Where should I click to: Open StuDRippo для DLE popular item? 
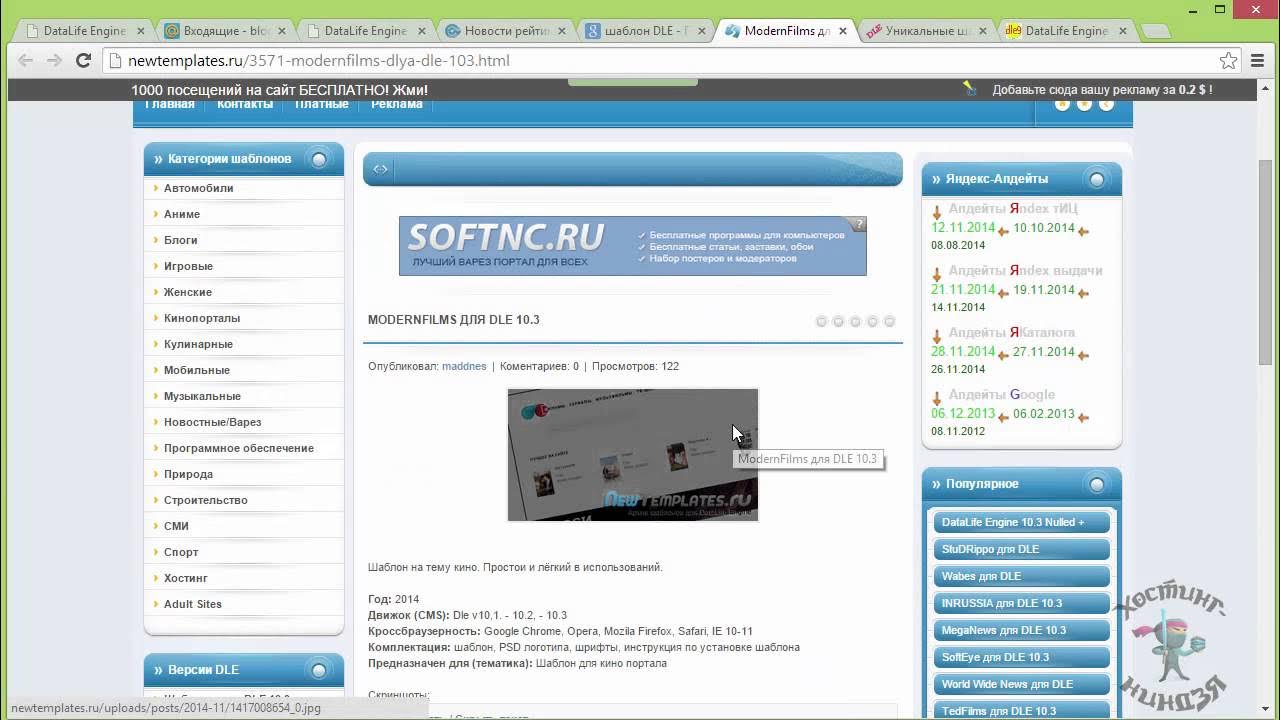(1021, 549)
